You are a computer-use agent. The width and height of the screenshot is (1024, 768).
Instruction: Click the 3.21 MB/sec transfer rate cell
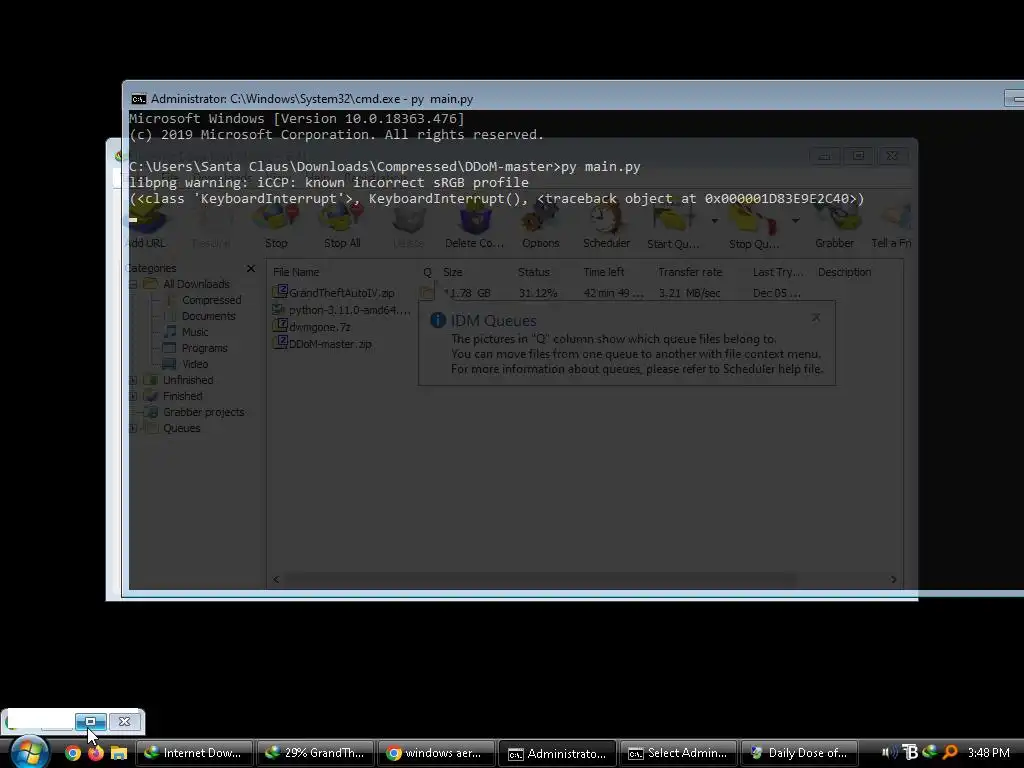click(690, 293)
